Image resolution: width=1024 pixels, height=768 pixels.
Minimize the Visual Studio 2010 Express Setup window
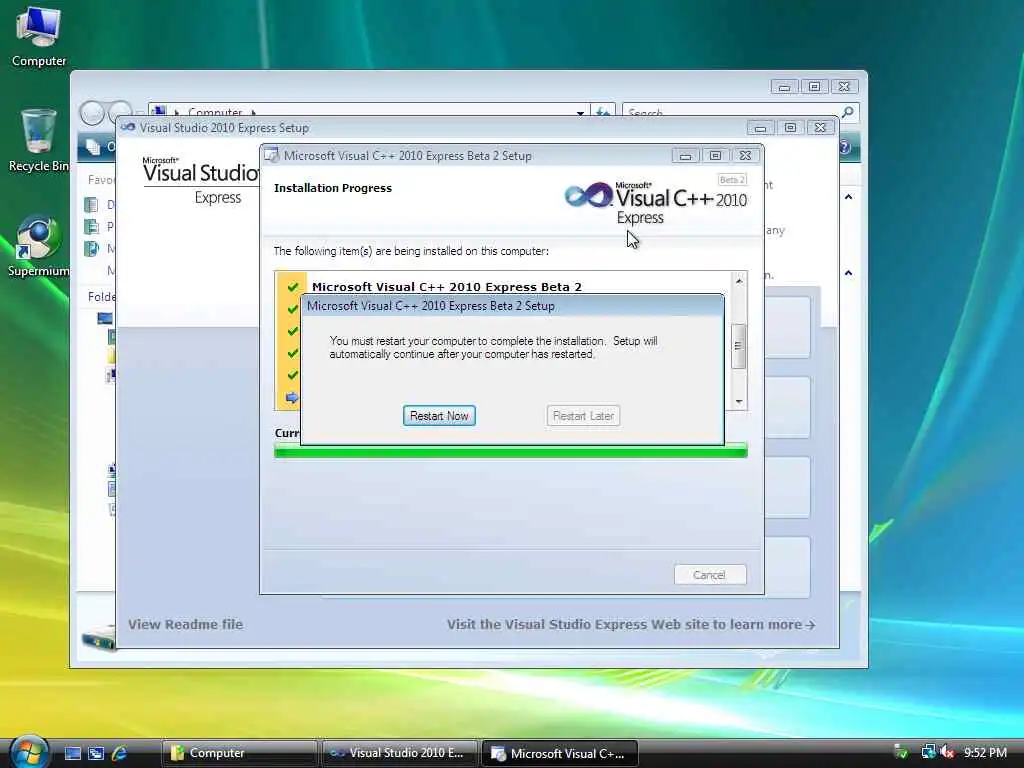coord(760,128)
